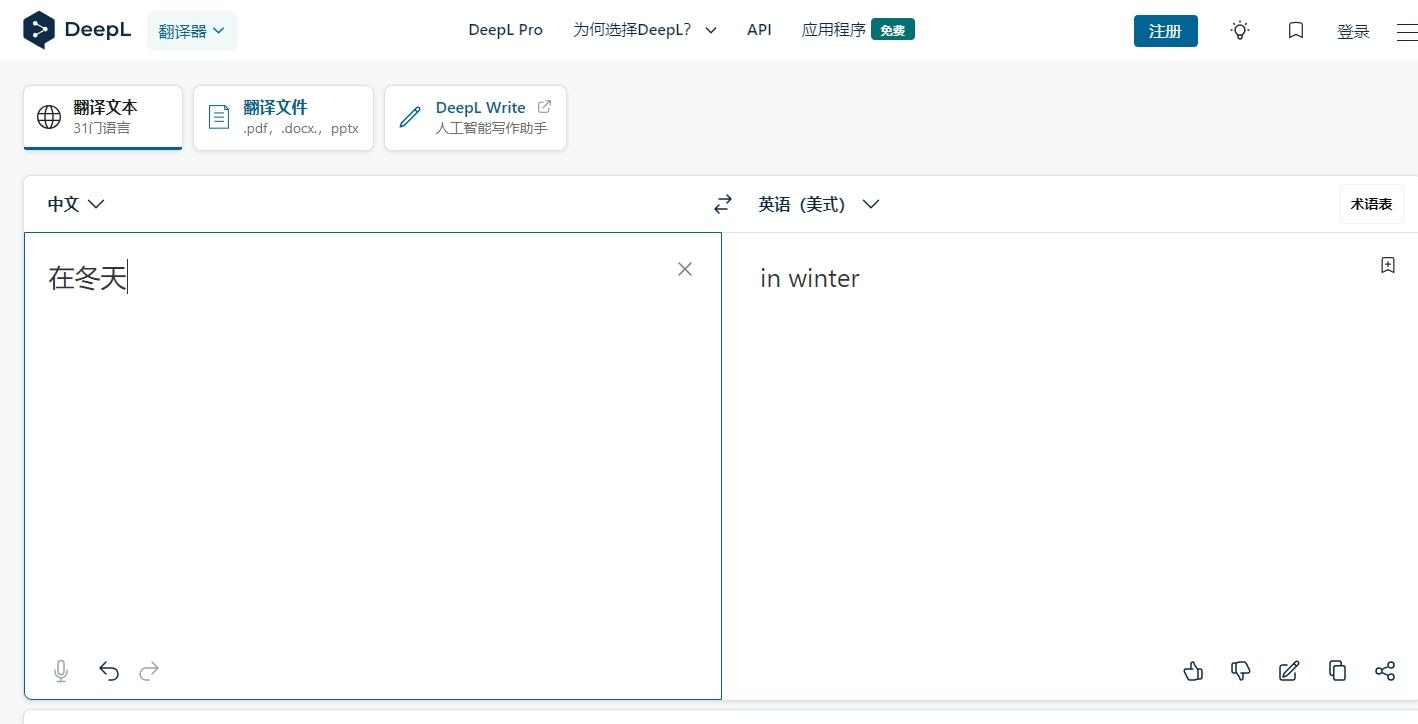
Task: Open the 英语 (美式) target language dropdown
Action: (x=819, y=204)
